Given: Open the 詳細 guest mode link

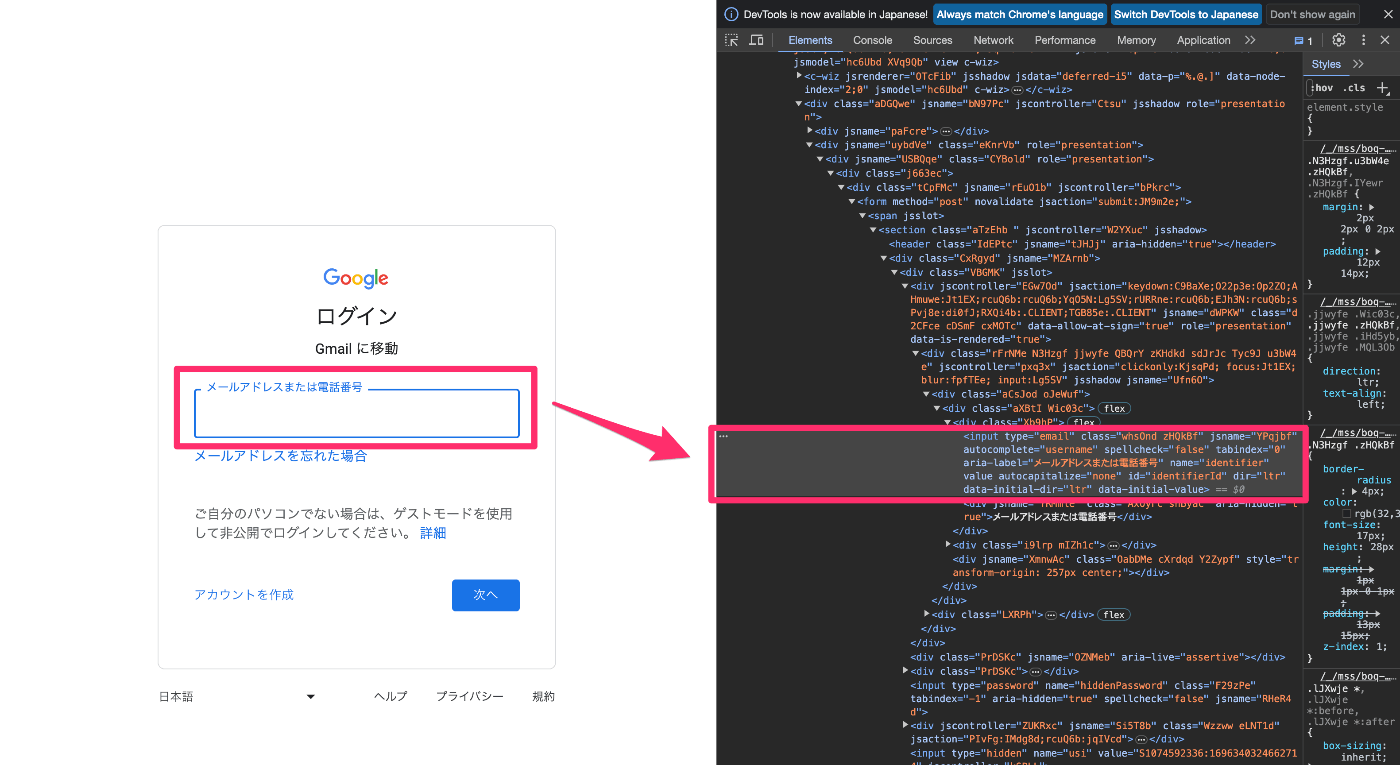Looking at the screenshot, I should pyautogui.click(x=433, y=533).
